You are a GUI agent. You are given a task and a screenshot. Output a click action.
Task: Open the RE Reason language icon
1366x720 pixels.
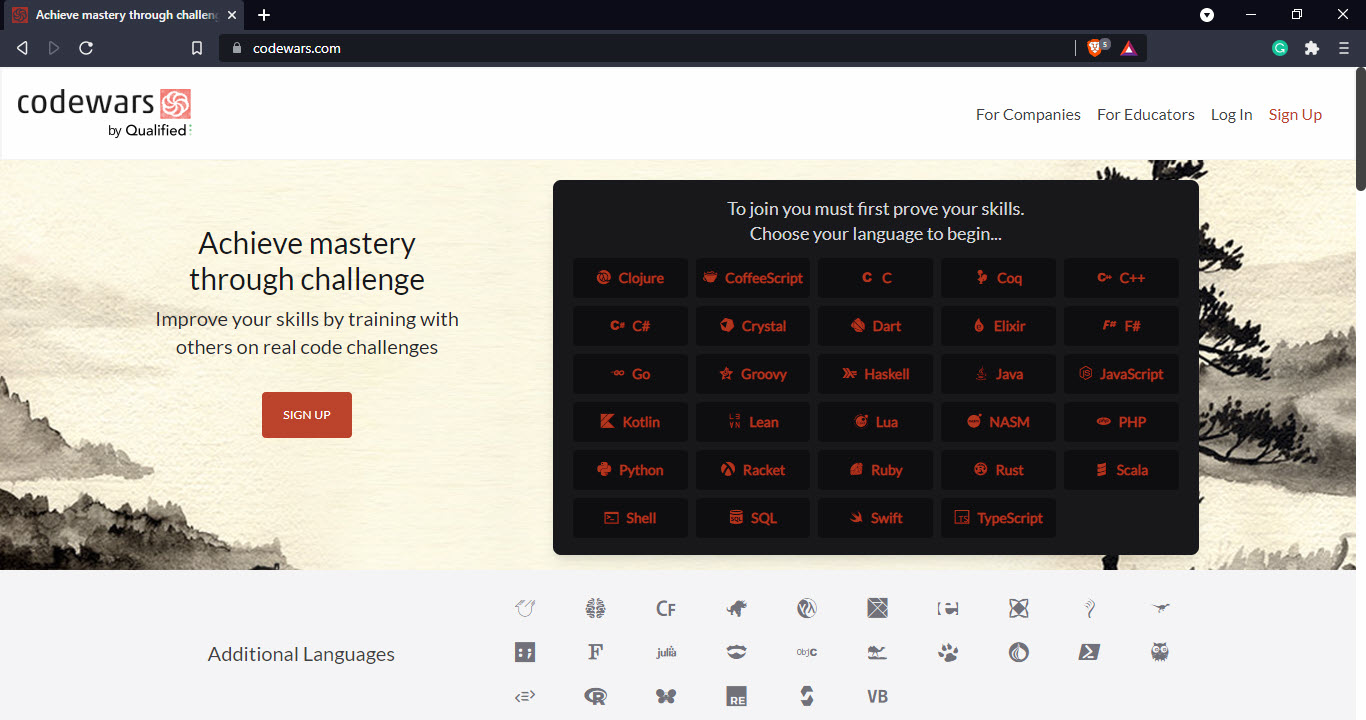tap(737, 696)
